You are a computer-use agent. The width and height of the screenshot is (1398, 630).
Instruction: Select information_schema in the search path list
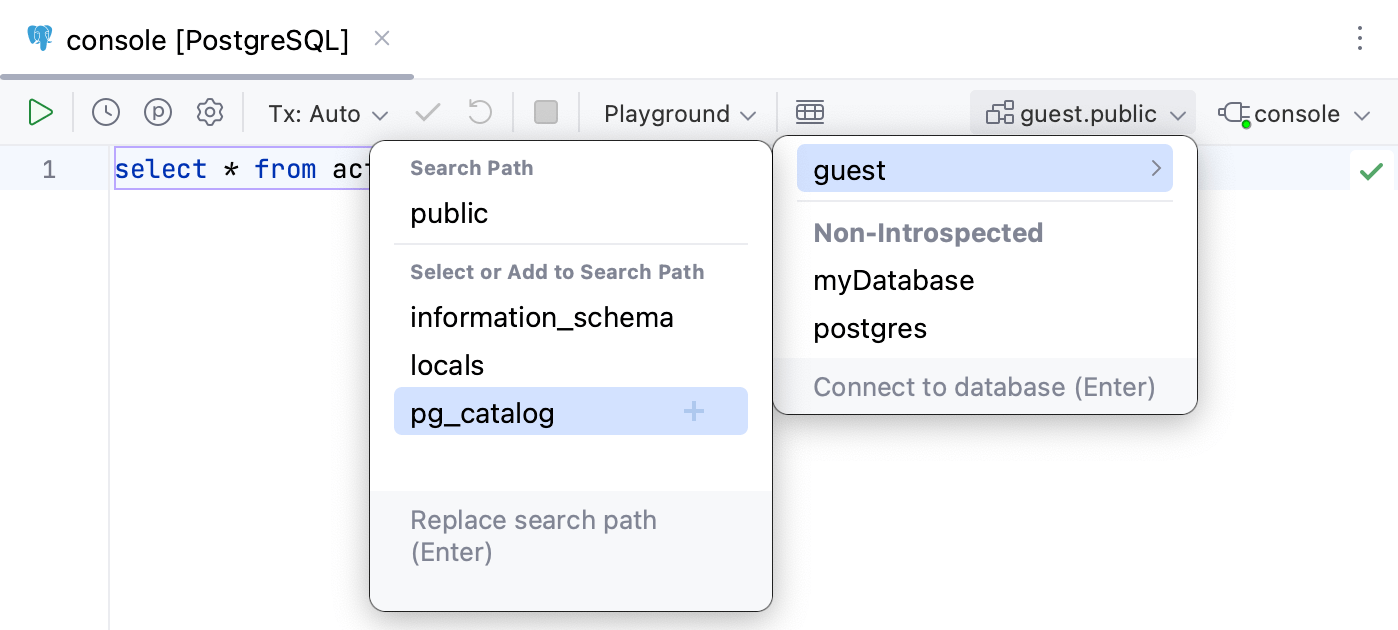tap(542, 317)
